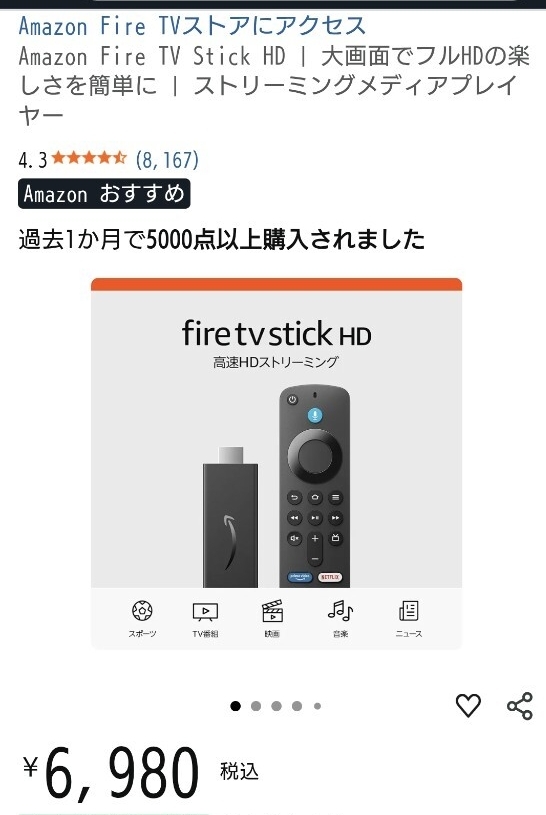
Task: Tap the heart wishlist icon
Action: (468, 705)
